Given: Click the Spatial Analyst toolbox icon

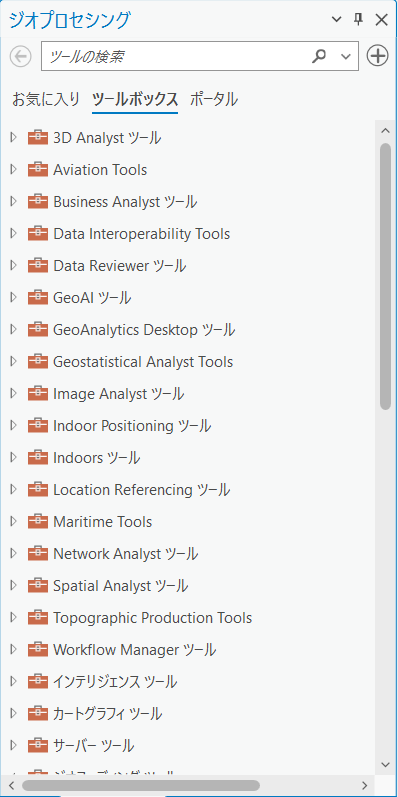Looking at the screenshot, I should click(38, 586).
